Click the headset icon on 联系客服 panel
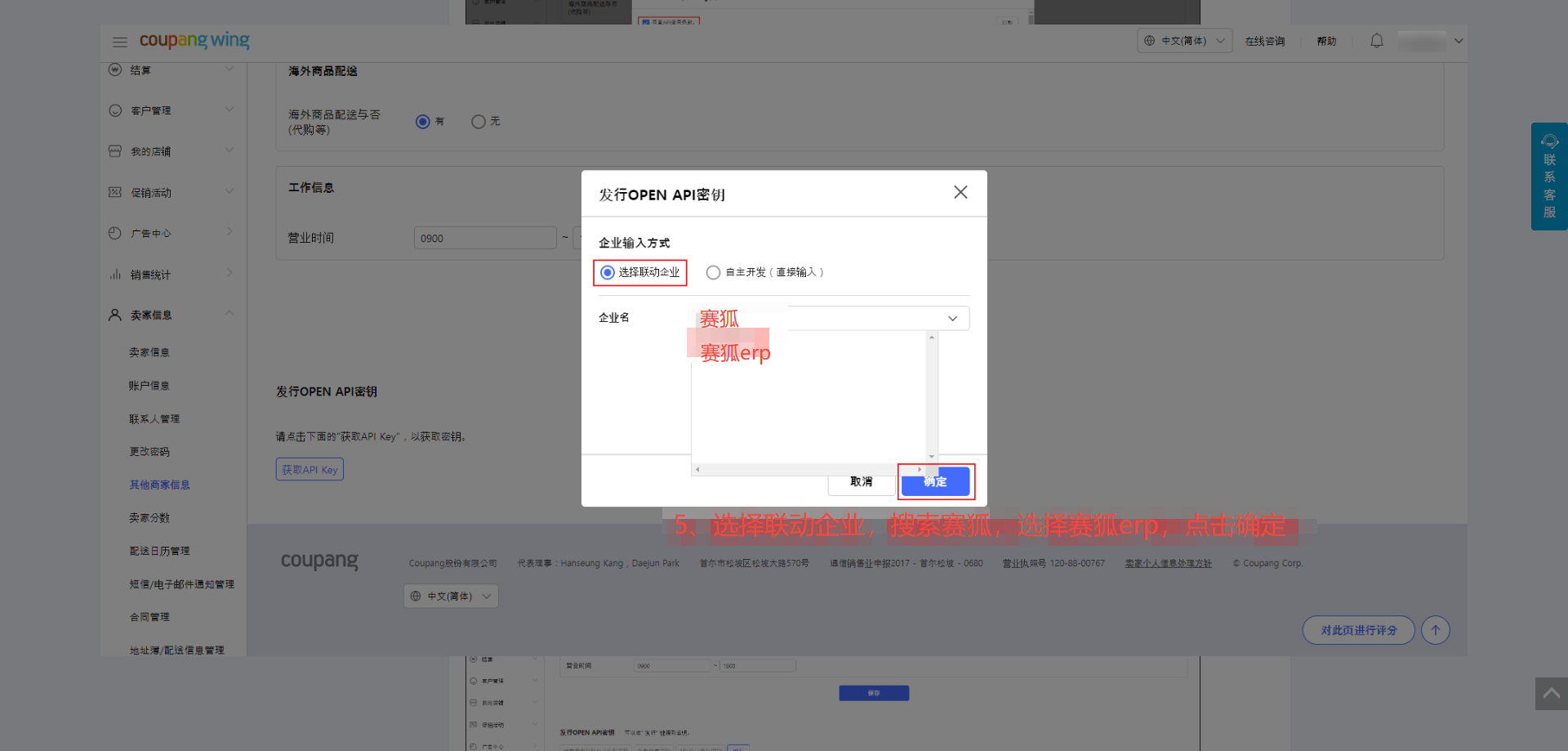Screen dimensions: 1568x751 pyautogui.click(x=1549, y=141)
